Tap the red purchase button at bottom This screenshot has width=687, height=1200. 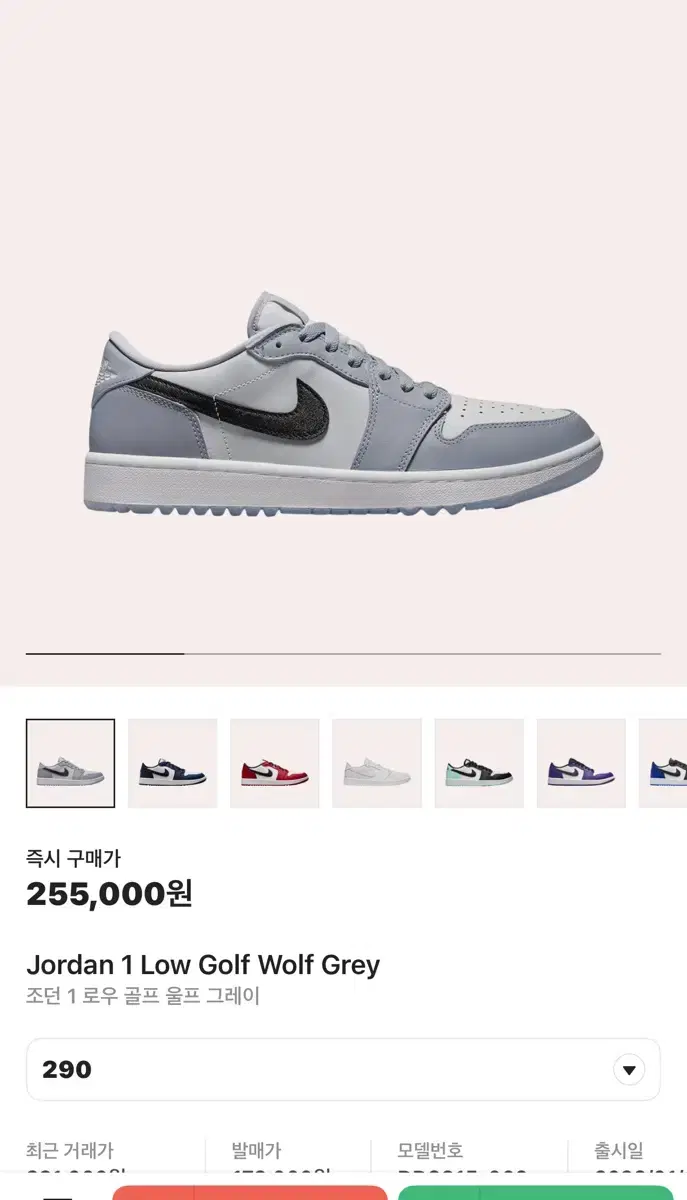249,1193
